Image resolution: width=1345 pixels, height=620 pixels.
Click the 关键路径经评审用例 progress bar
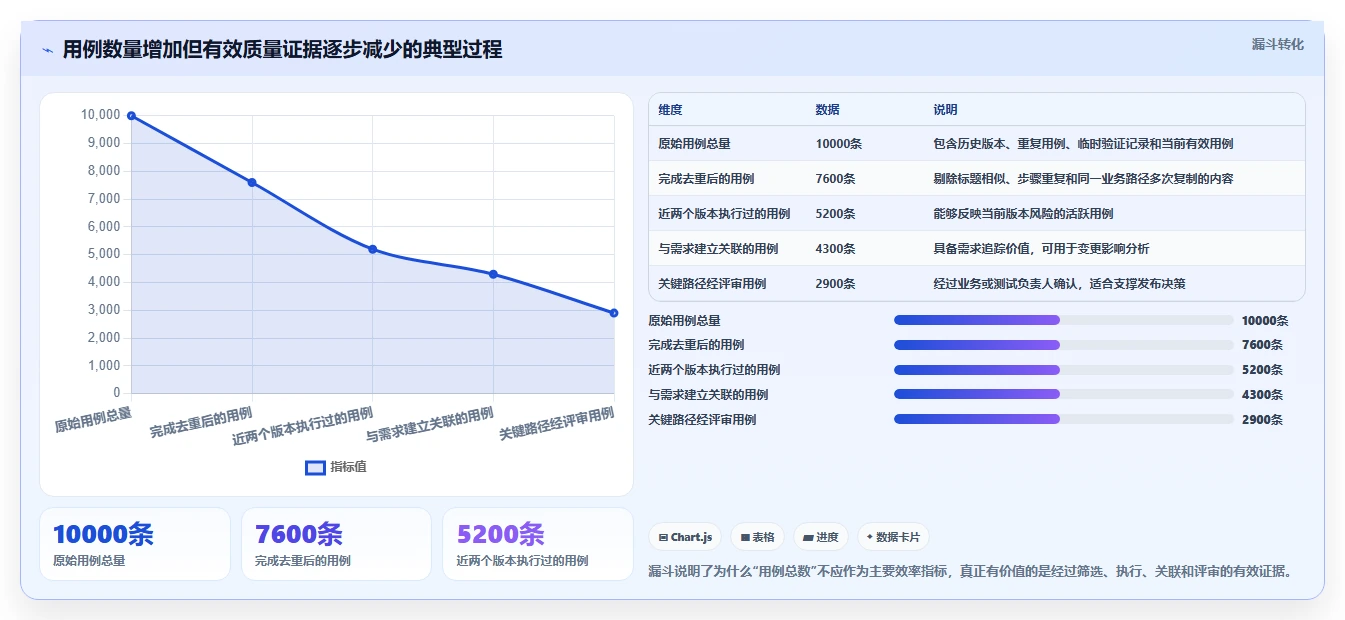[1064, 419]
